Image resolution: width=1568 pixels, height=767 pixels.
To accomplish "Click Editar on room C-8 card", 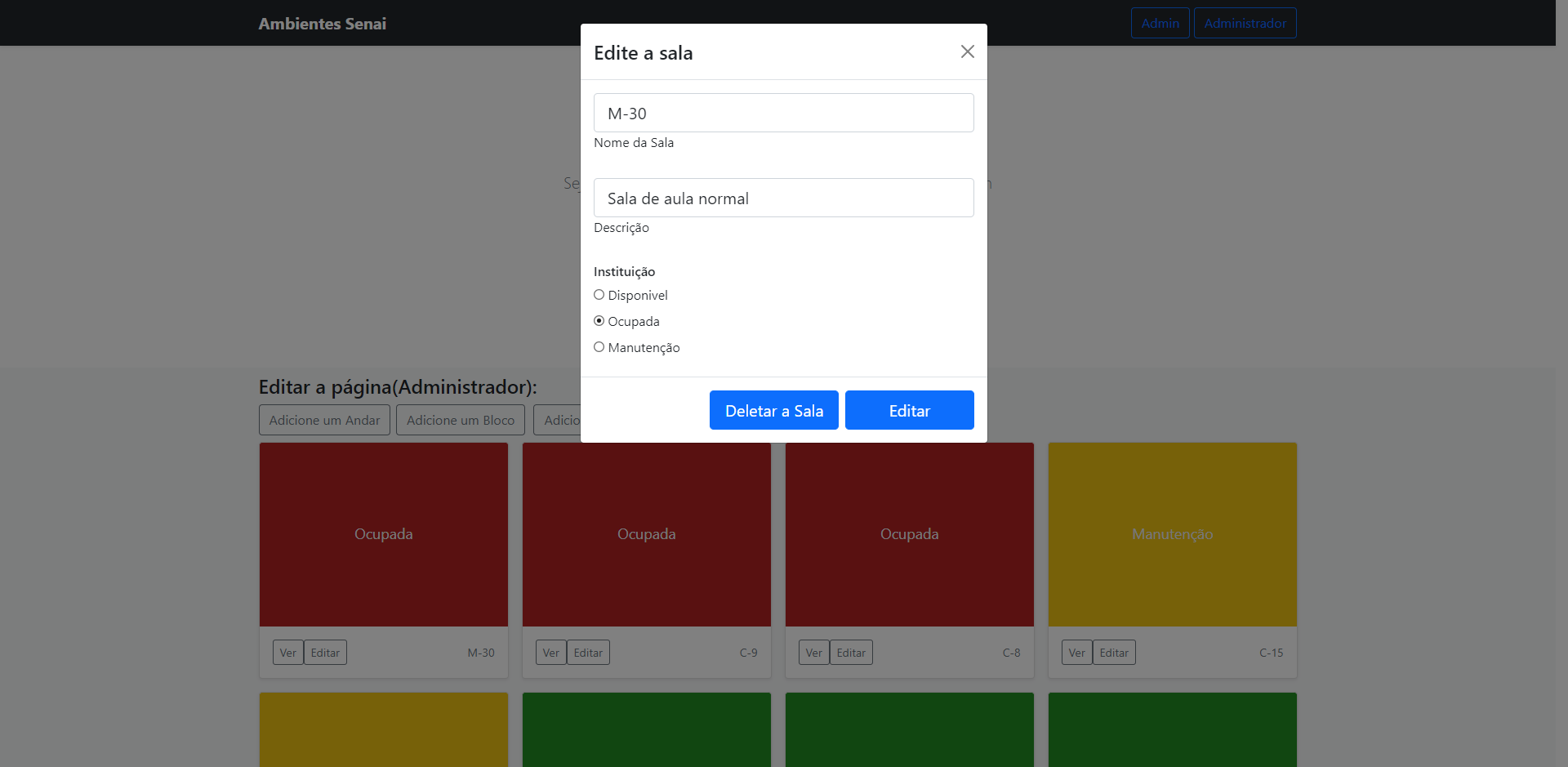I will point(851,653).
